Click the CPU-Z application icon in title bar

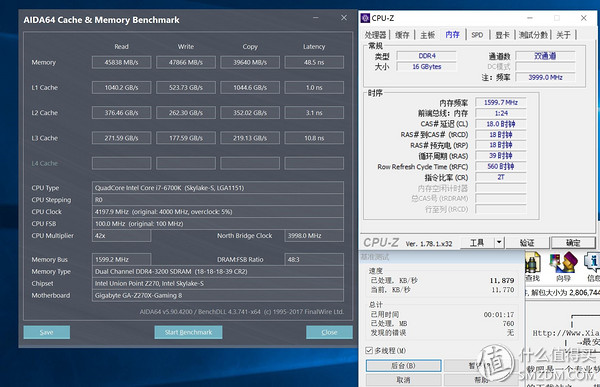pos(365,18)
